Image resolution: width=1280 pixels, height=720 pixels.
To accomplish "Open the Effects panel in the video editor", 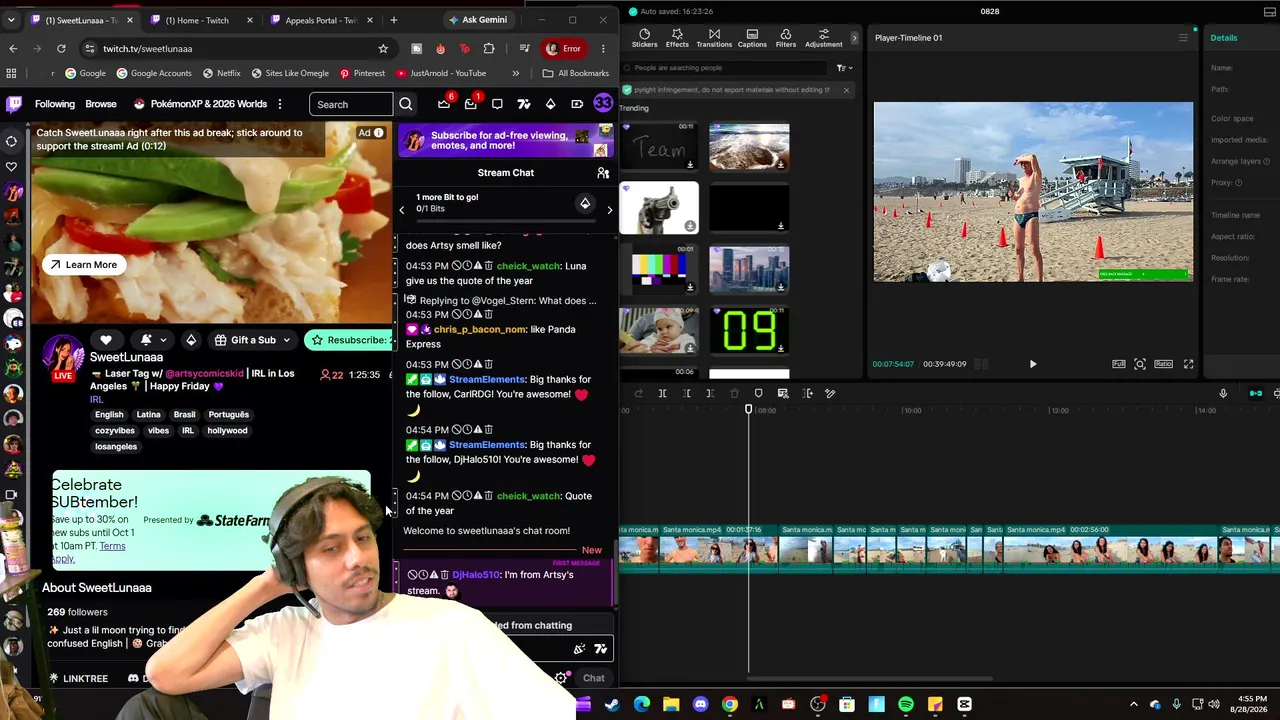I will point(677,38).
